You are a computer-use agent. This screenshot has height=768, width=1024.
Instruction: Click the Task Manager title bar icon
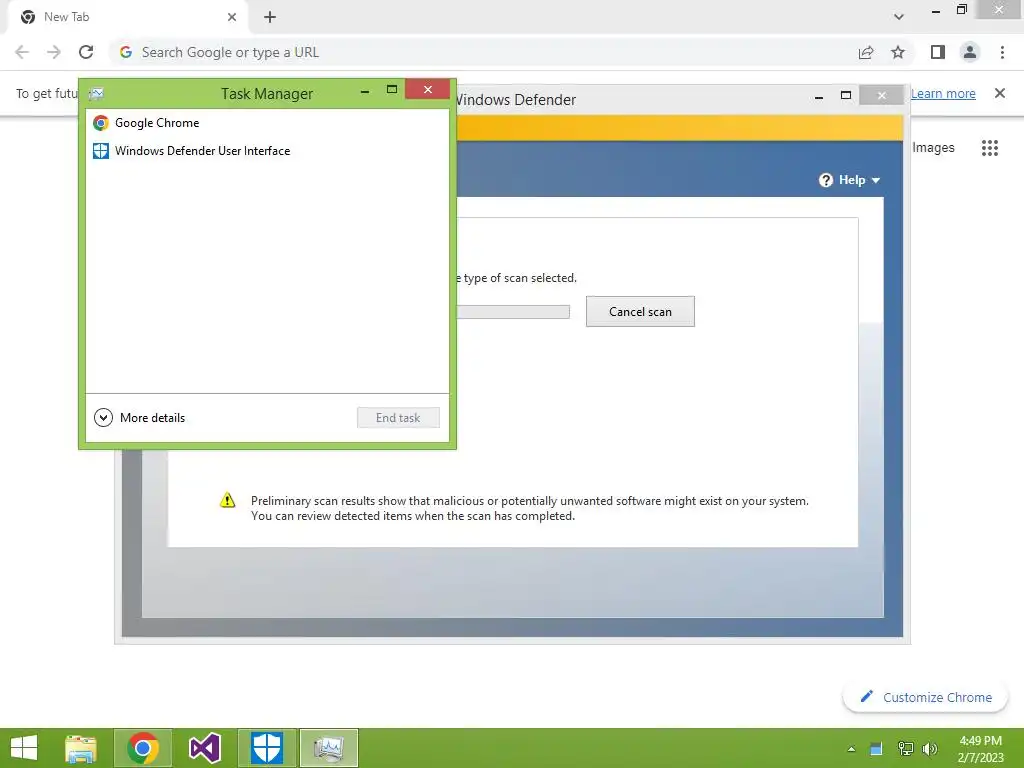coord(96,93)
